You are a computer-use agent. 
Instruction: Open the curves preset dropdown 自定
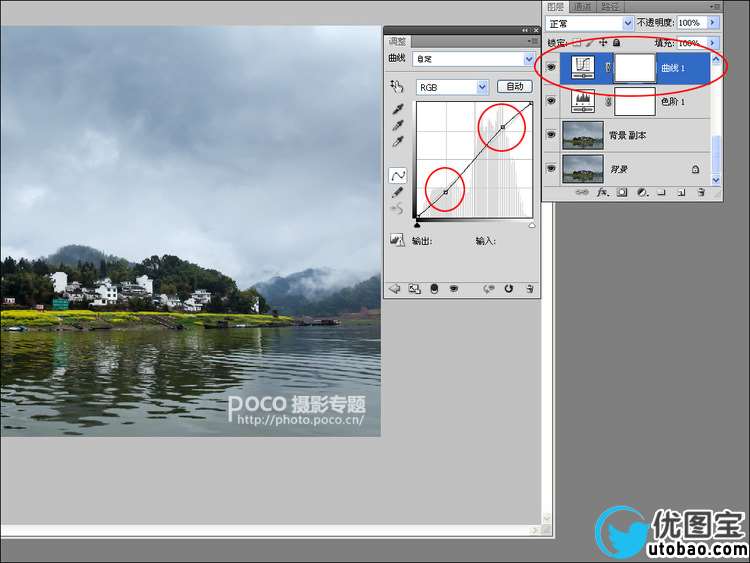(474, 59)
